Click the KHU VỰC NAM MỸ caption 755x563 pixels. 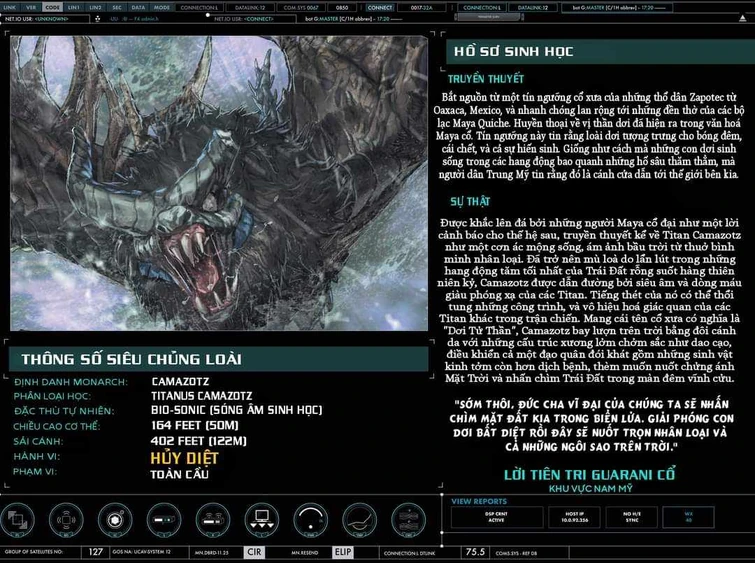pos(591,489)
